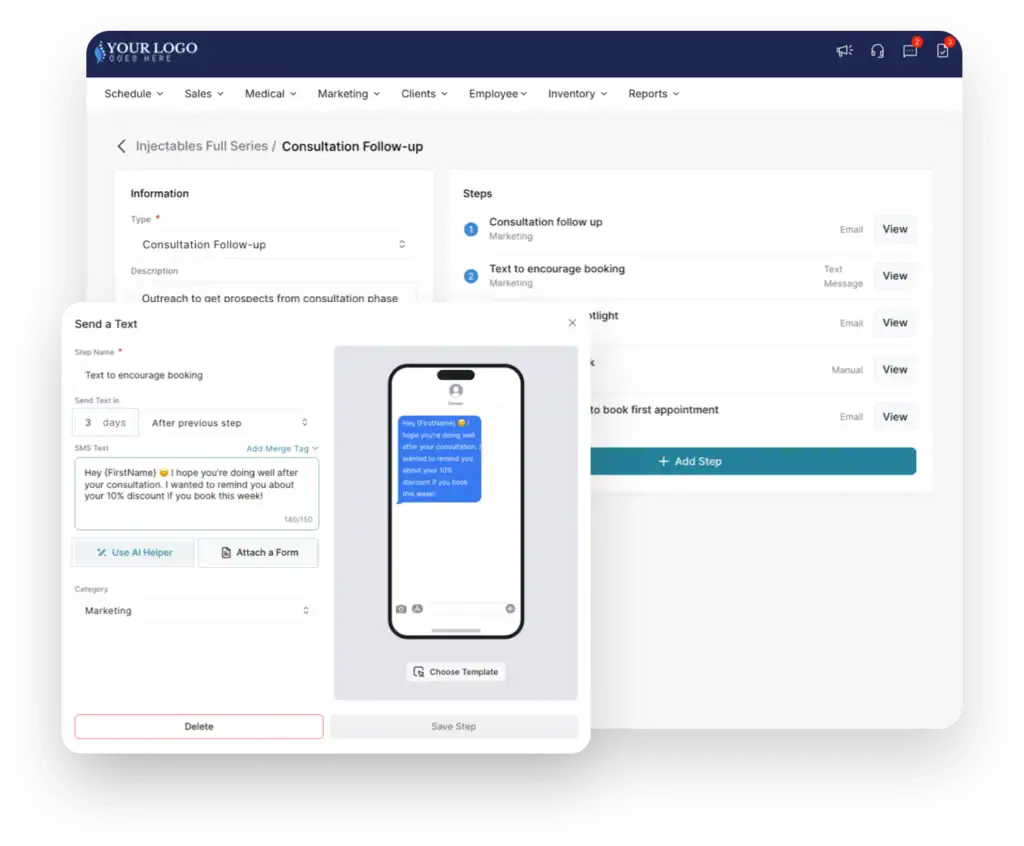This screenshot has height=846, width=1024.
Task: Open the headset support icon
Action: point(877,51)
